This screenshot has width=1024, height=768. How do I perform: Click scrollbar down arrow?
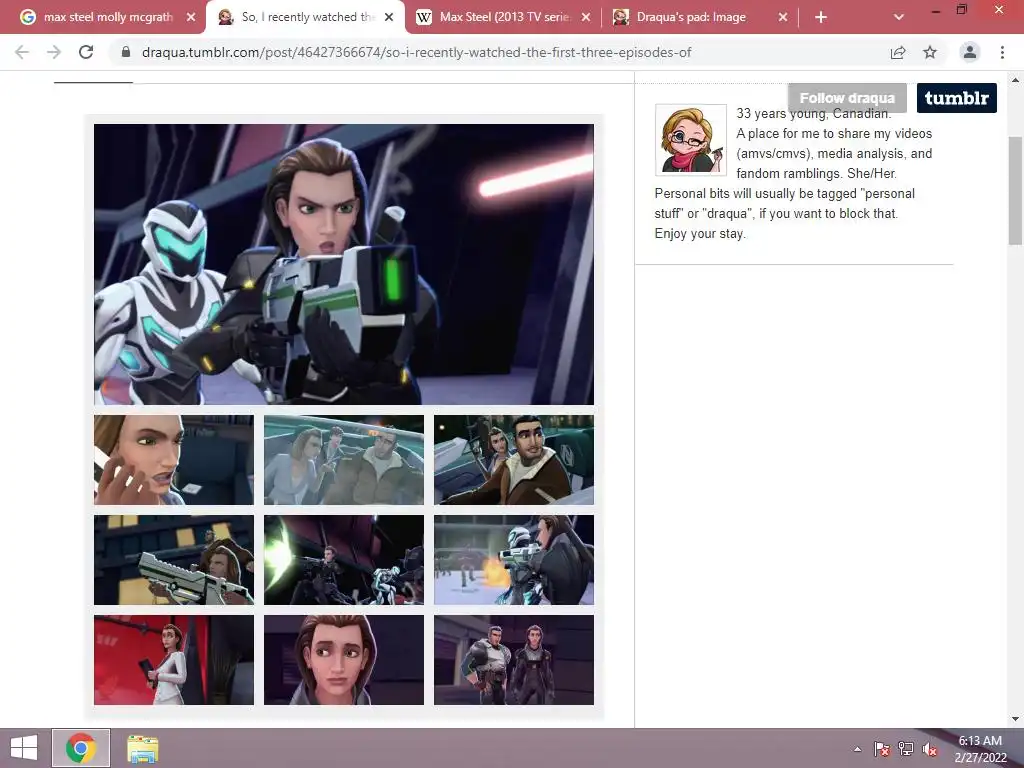point(1015,719)
